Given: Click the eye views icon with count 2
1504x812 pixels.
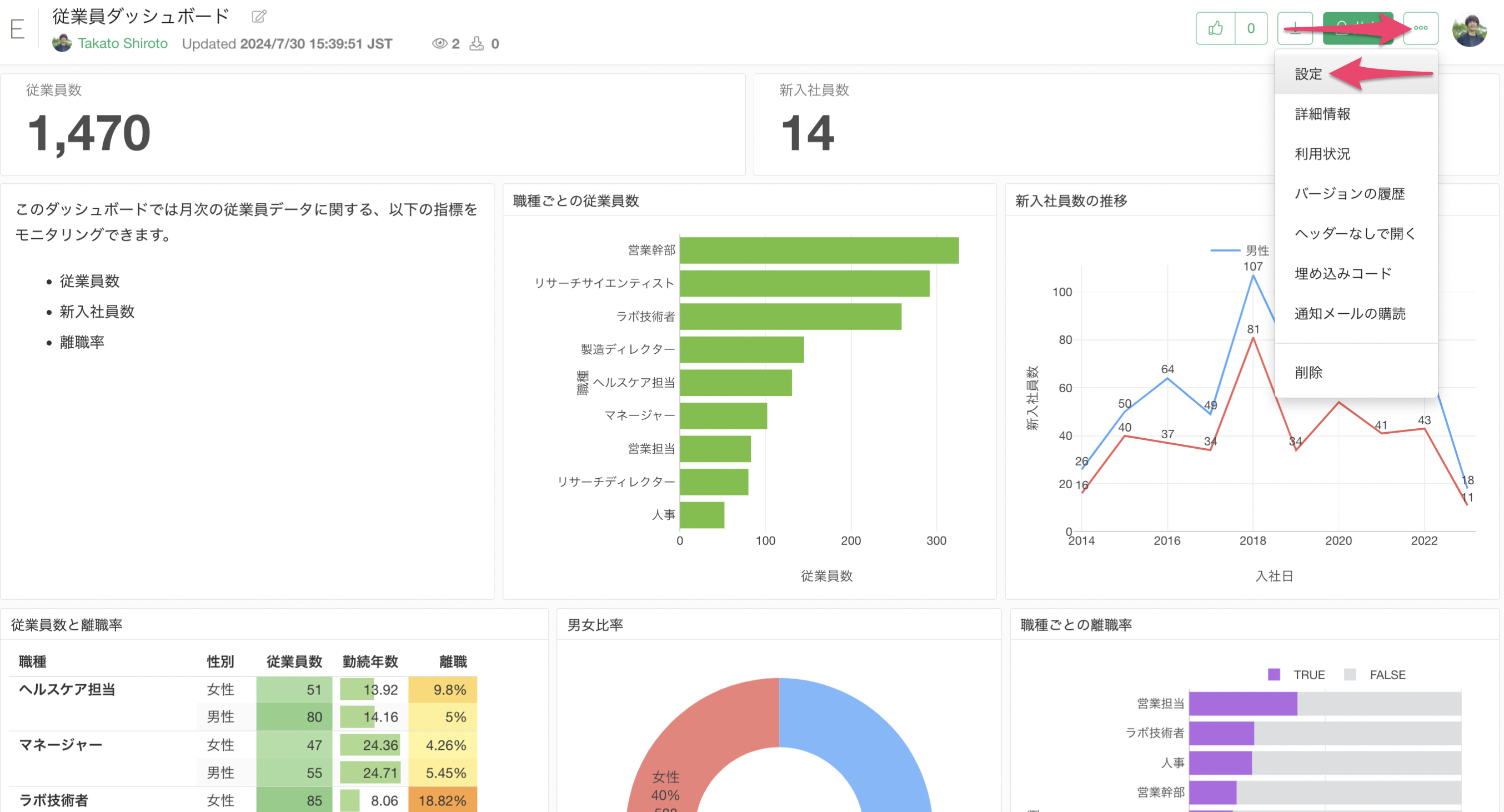Looking at the screenshot, I should click(x=439, y=44).
